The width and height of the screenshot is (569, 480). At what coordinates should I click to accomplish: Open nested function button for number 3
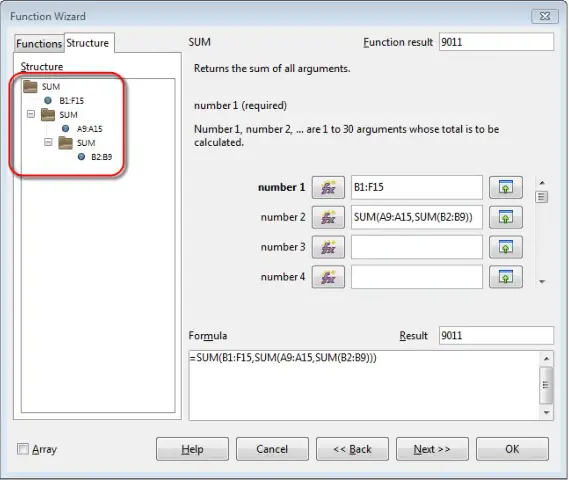tap(328, 247)
